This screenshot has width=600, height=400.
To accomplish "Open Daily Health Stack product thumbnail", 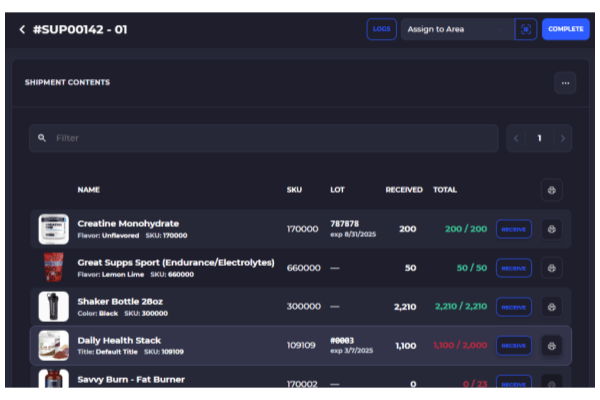I will [x=54, y=346].
